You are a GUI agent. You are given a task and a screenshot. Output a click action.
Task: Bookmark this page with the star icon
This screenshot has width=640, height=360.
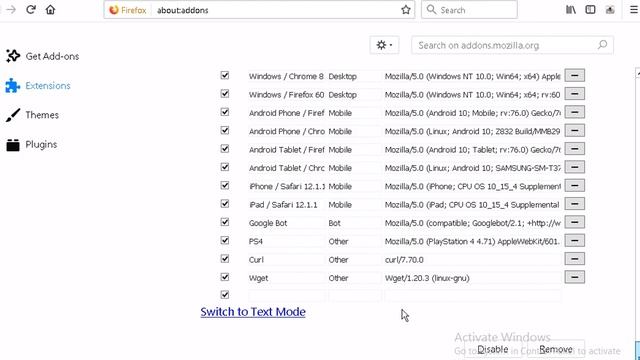405,10
